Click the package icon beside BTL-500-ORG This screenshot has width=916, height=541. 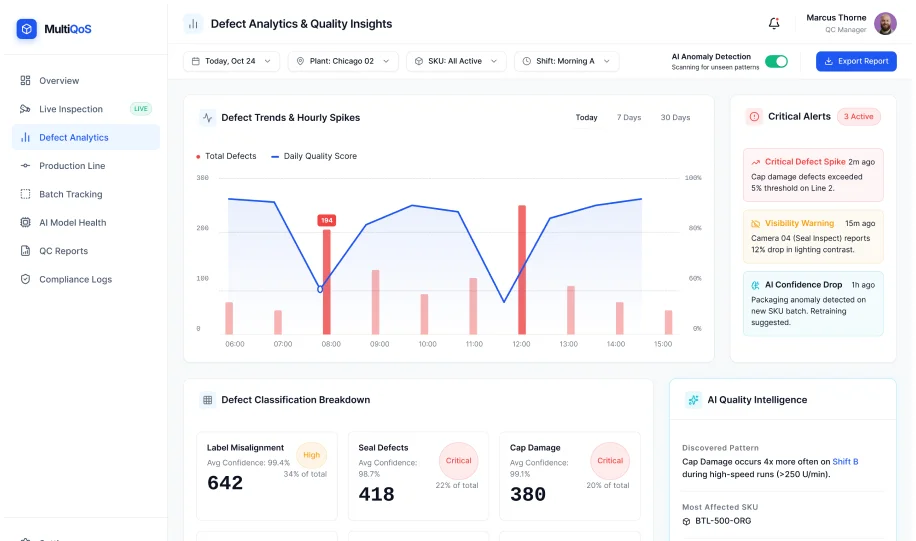click(x=686, y=521)
